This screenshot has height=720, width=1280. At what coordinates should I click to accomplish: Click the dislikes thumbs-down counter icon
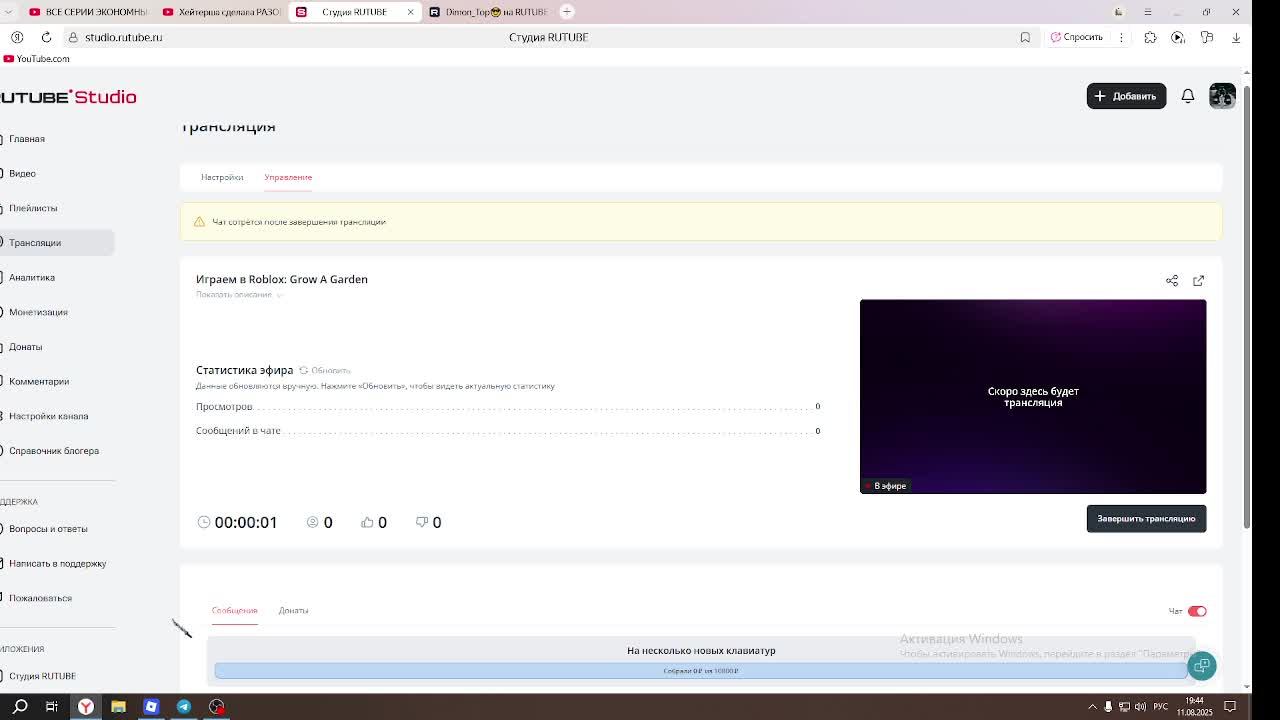tap(422, 522)
